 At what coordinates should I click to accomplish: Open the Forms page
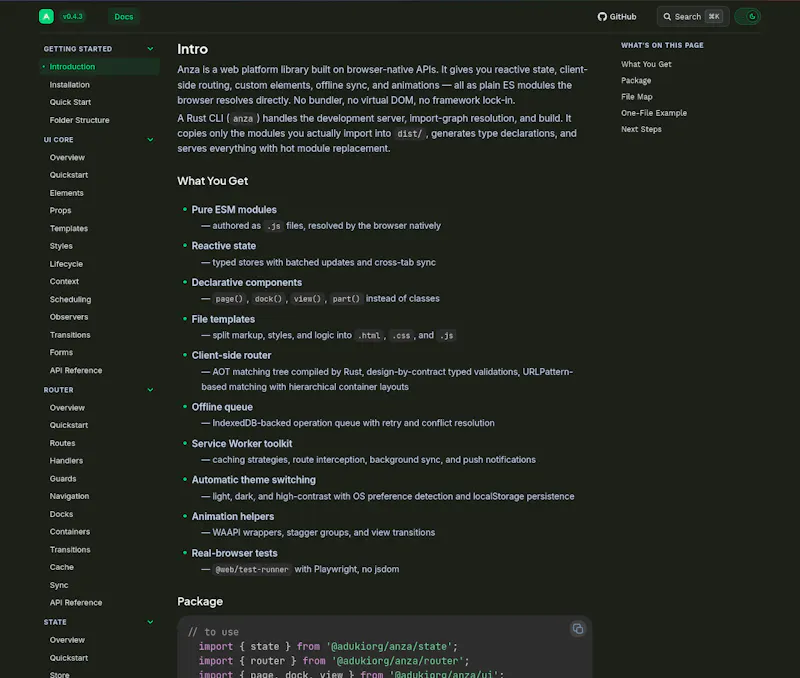[61, 352]
